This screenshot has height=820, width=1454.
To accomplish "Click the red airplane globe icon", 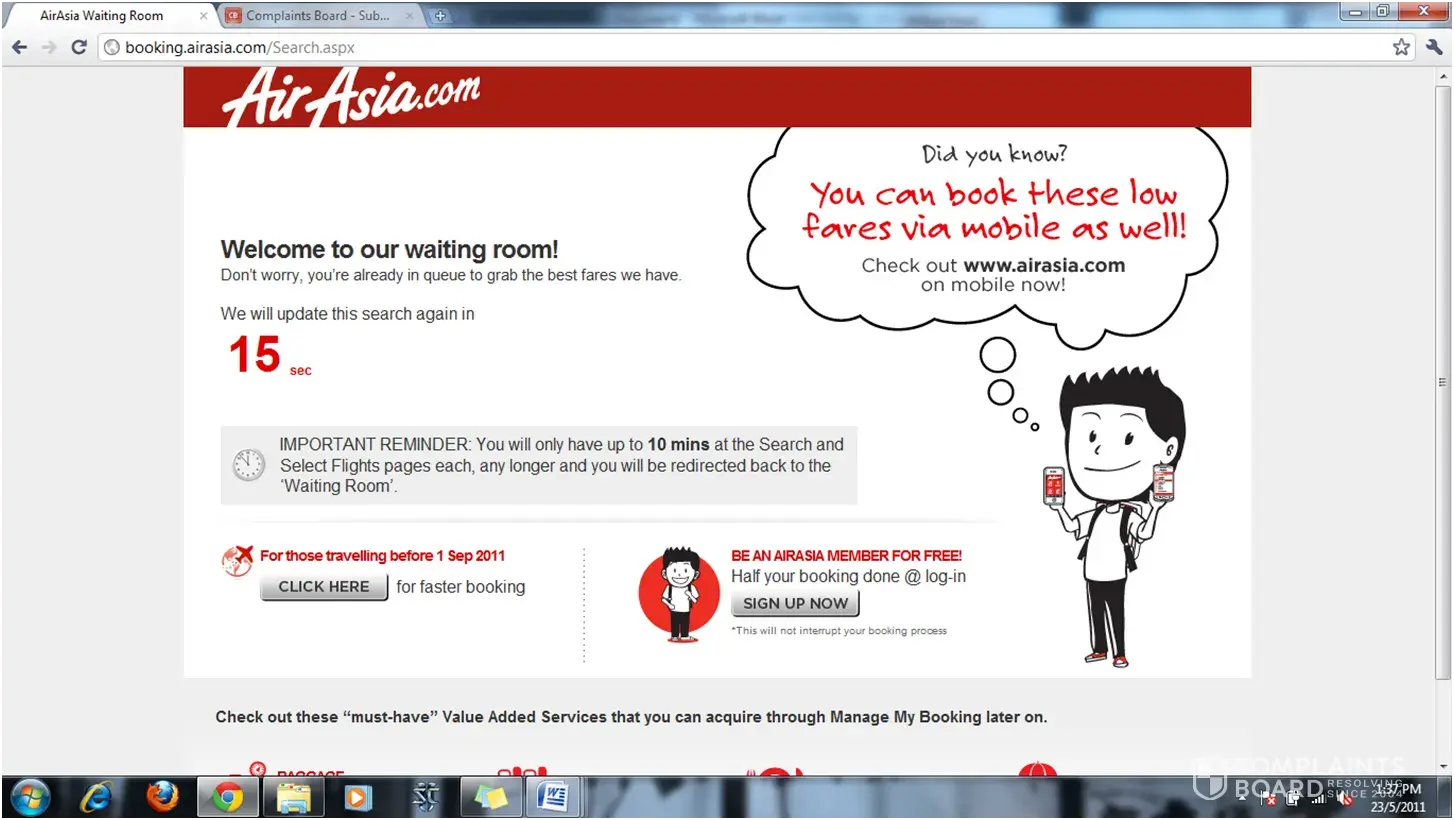I will click(x=237, y=561).
